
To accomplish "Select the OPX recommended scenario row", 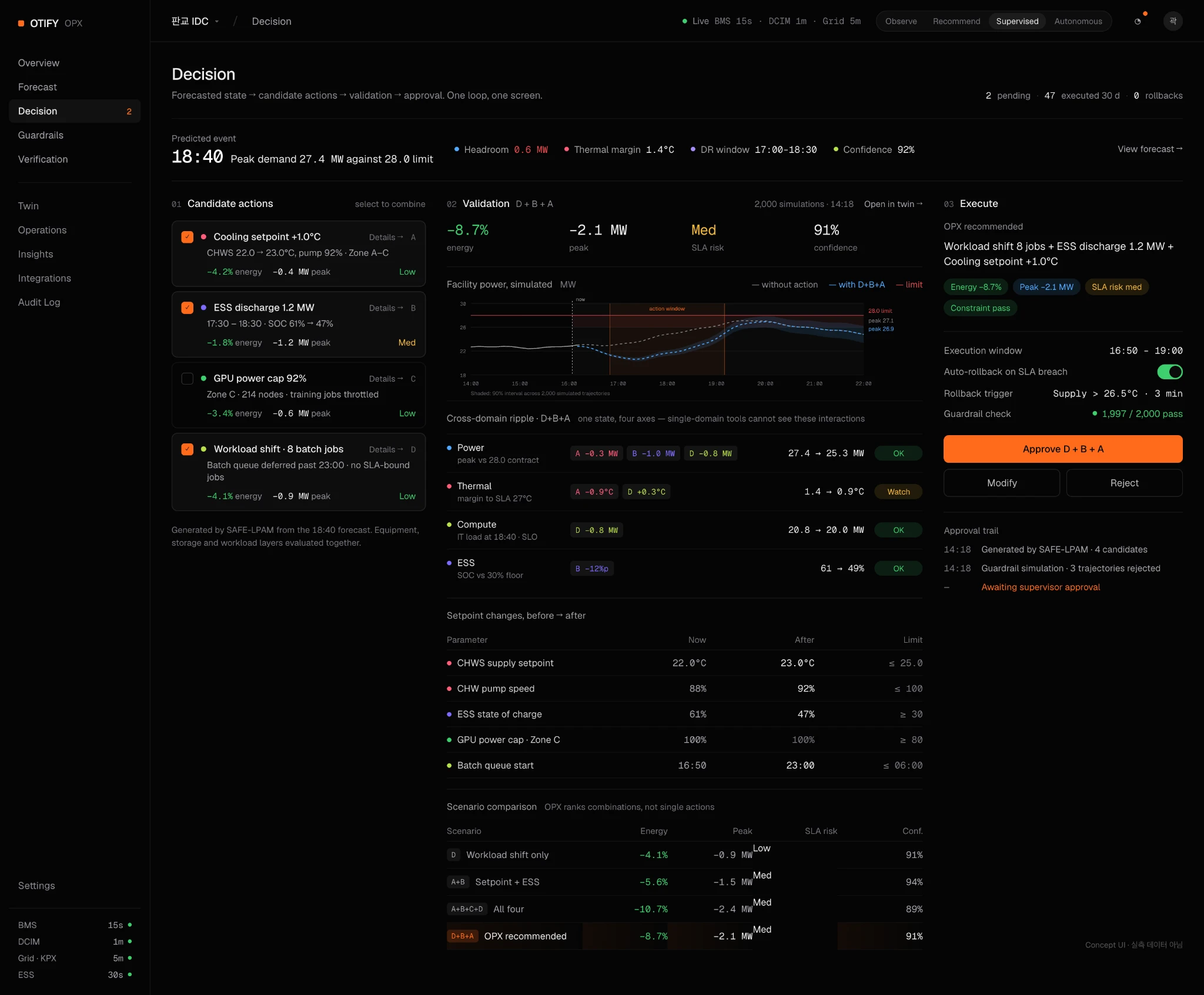I will (684, 936).
